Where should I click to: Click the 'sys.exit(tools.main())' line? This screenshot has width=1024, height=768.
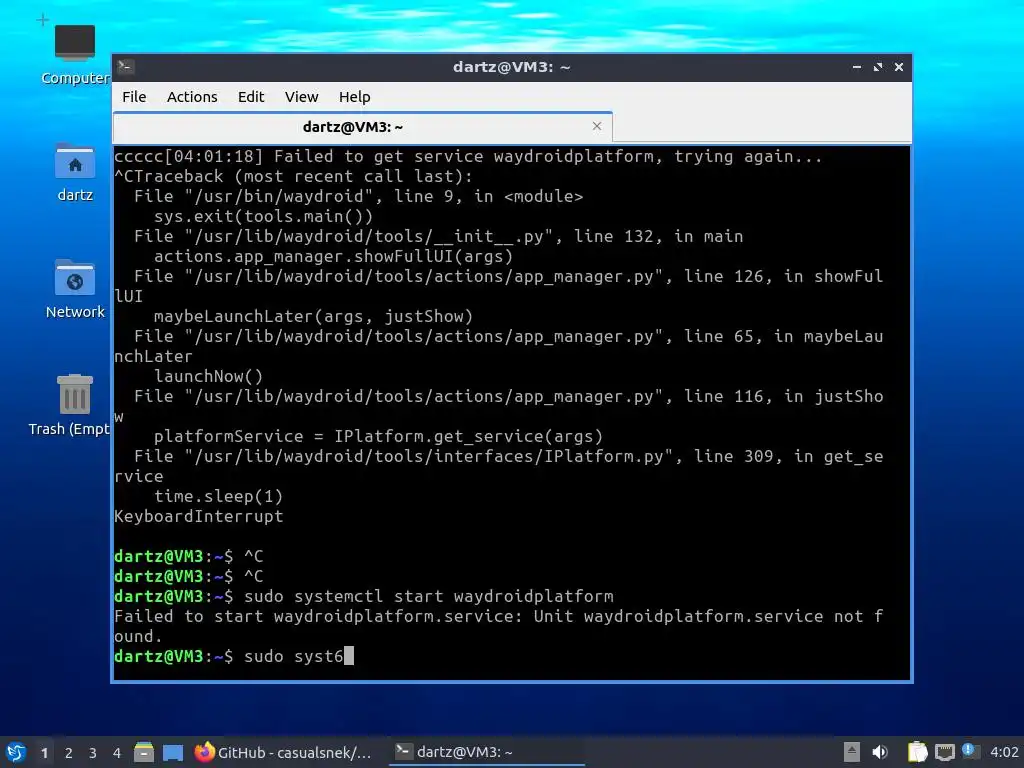click(263, 216)
